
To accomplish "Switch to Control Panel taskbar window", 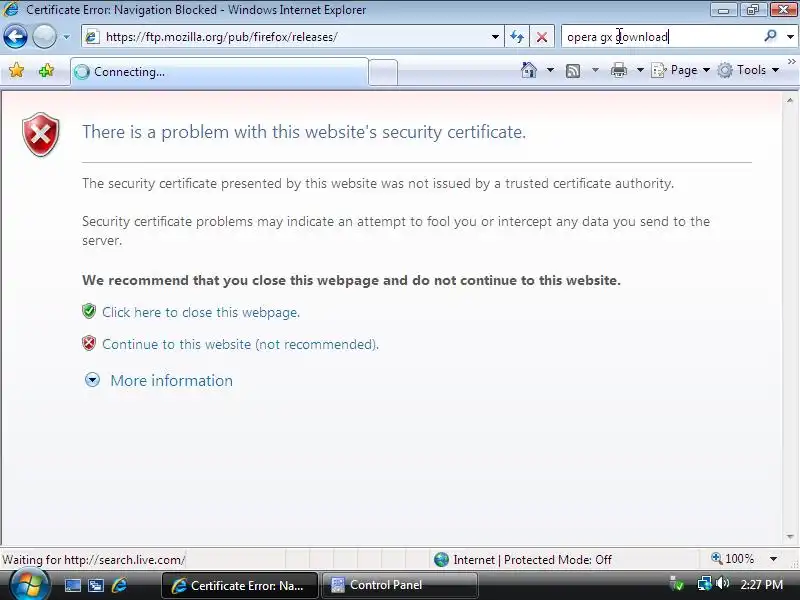I will click(x=400, y=585).
